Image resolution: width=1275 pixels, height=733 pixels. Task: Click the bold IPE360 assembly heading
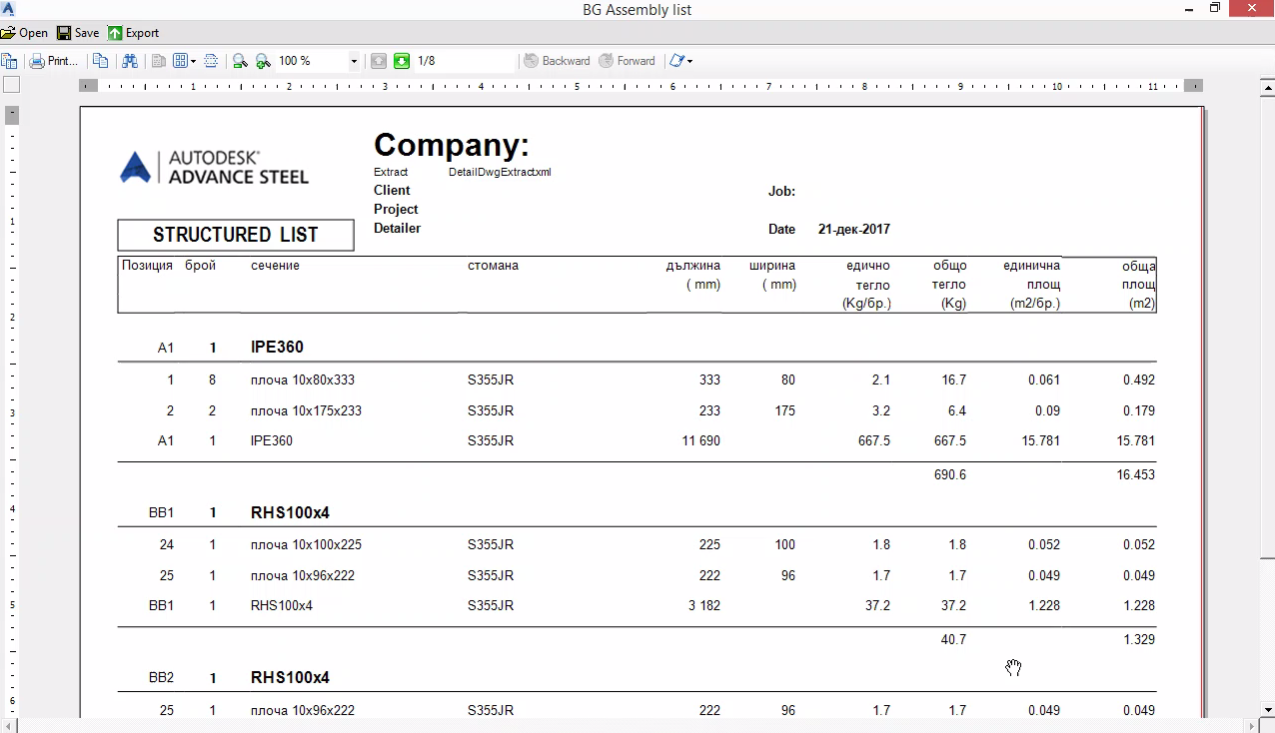[277, 348]
